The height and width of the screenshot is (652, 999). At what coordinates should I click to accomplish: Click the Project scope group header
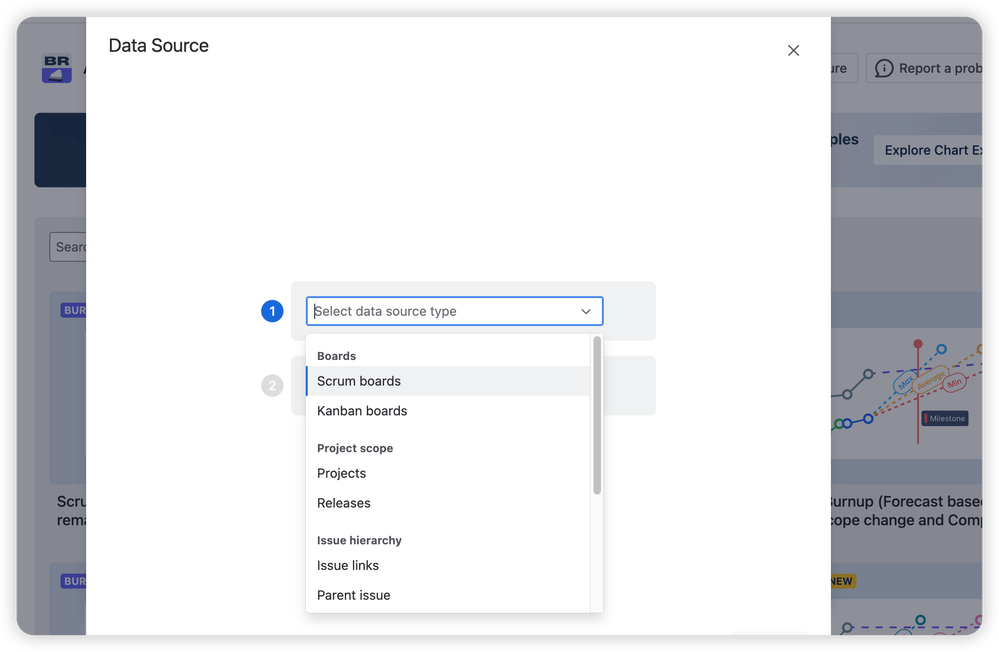(x=355, y=449)
